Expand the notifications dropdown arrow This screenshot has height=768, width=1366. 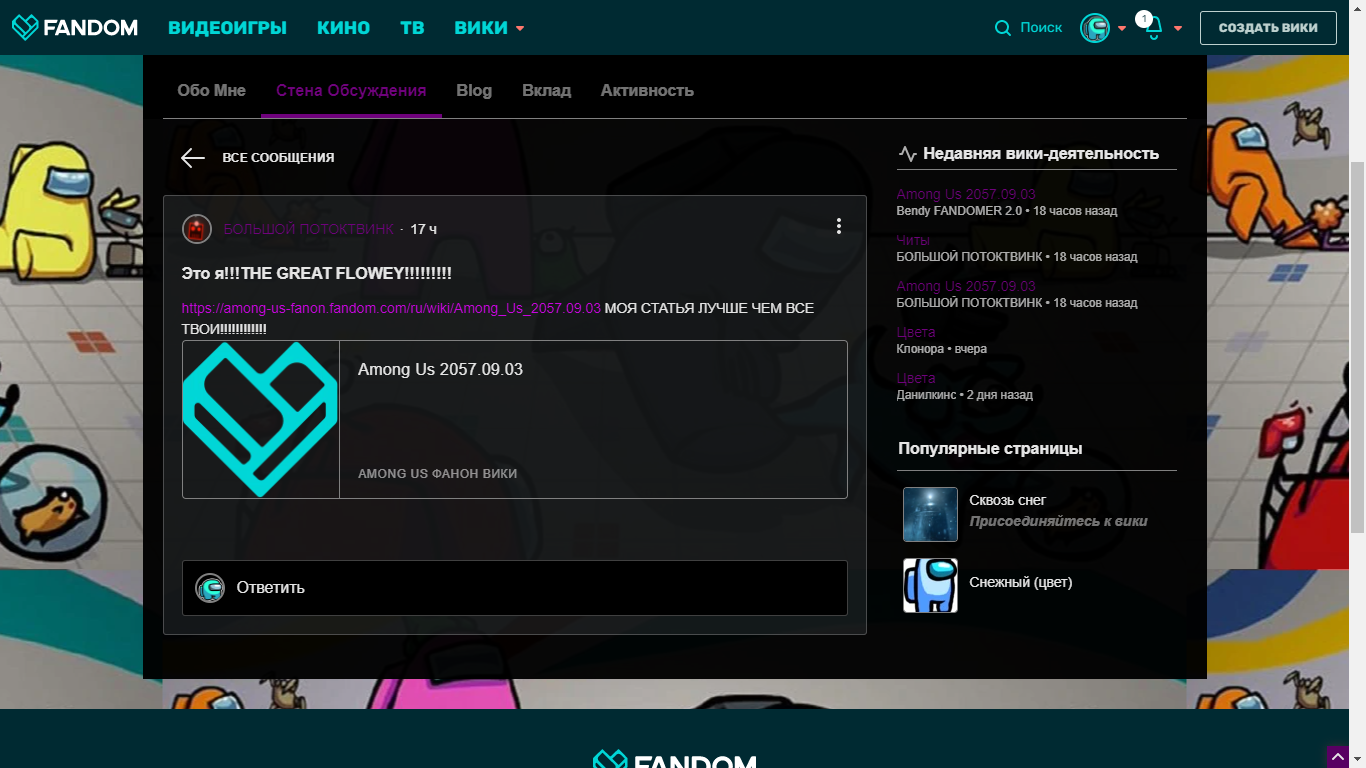click(1178, 28)
